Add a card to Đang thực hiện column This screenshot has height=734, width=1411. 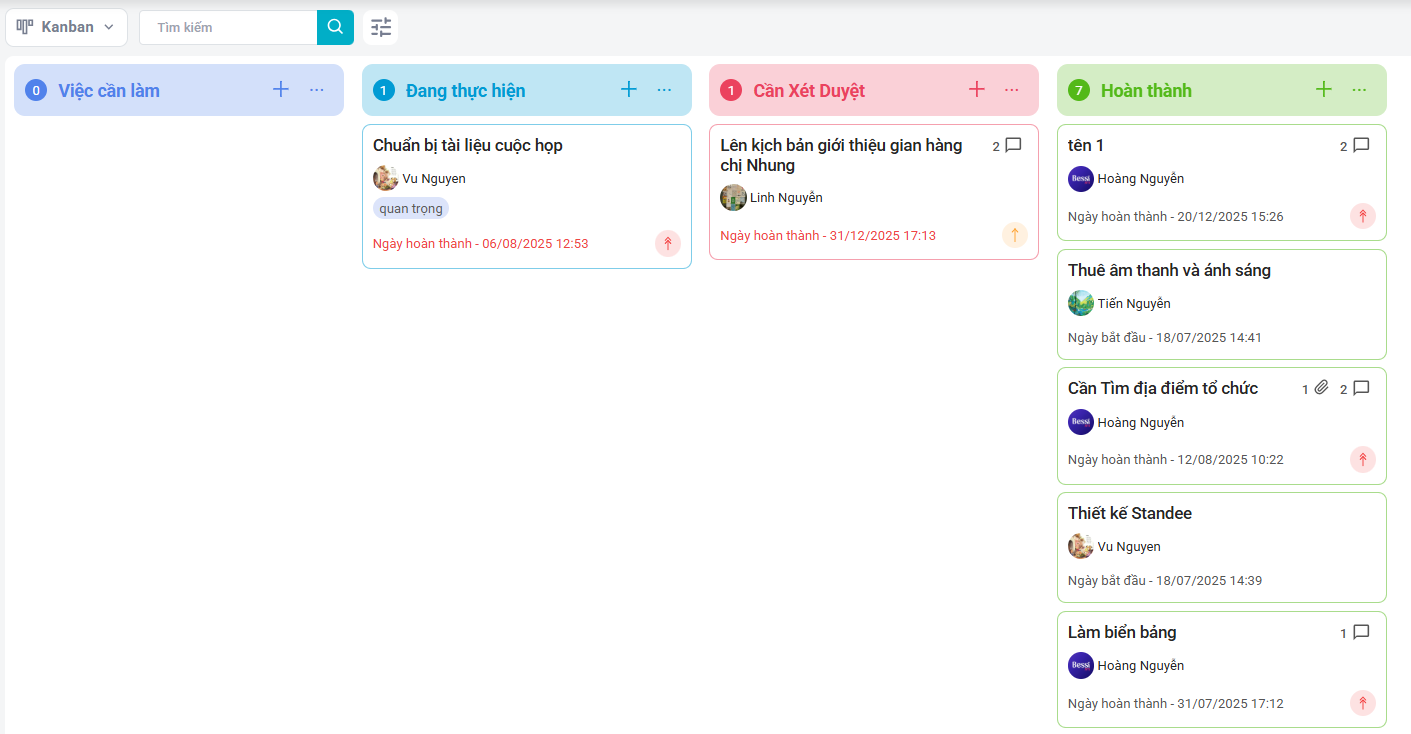click(x=629, y=90)
